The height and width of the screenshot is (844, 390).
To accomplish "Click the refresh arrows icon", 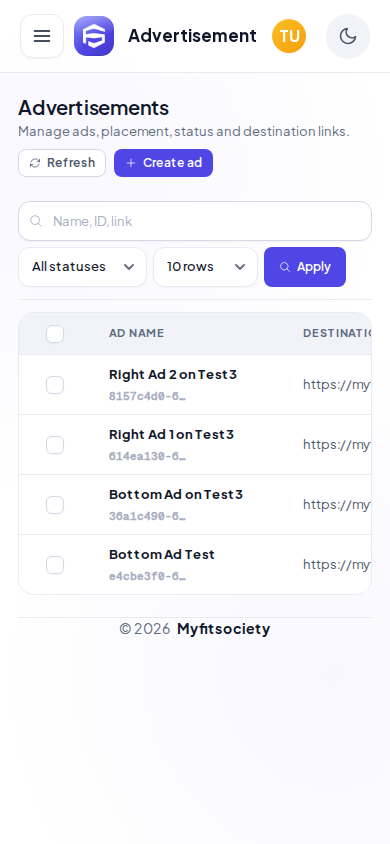I will coord(35,163).
